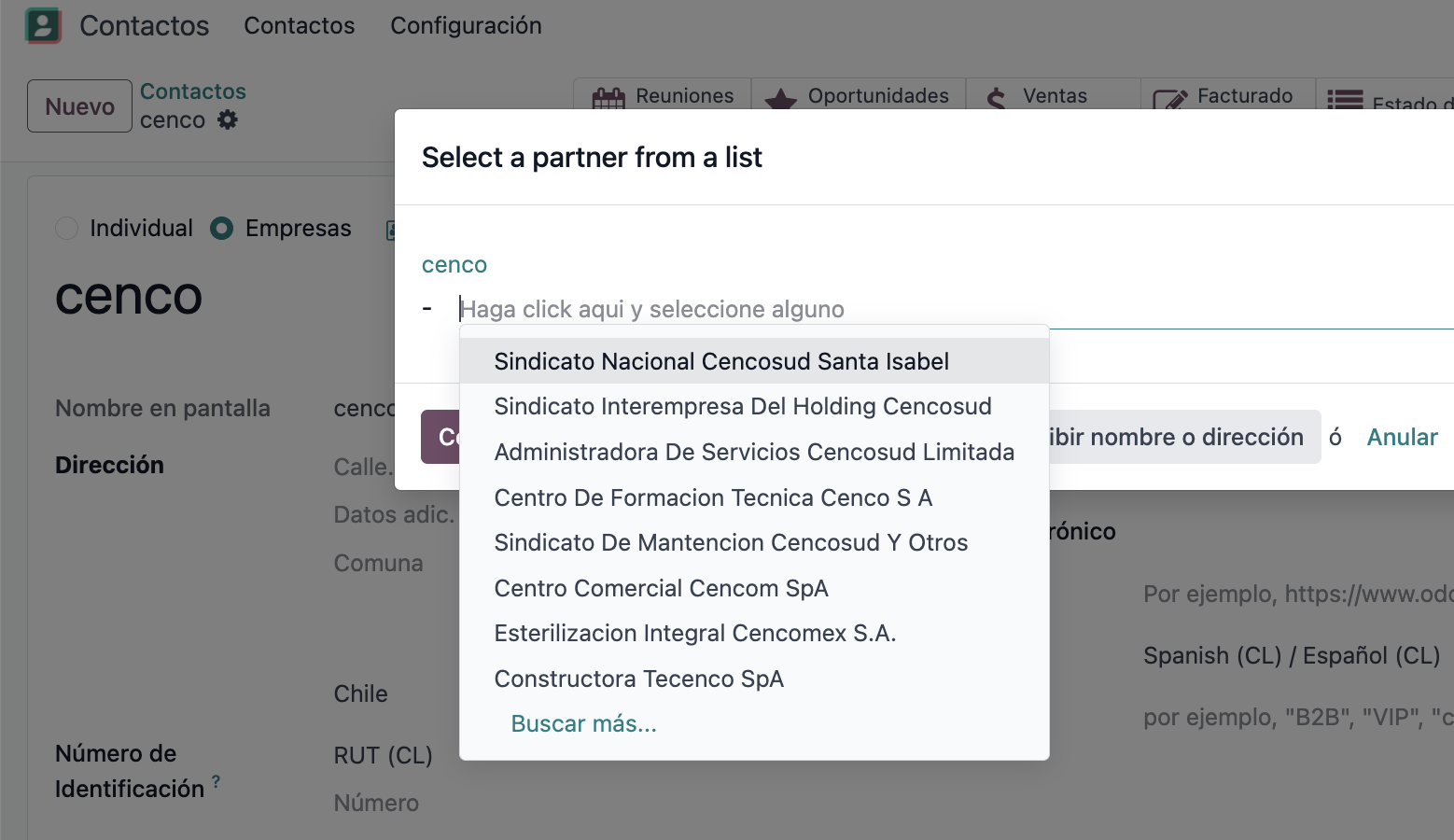The image size is (1454, 840).
Task: Open the Contactos menu item
Action: coord(299,25)
